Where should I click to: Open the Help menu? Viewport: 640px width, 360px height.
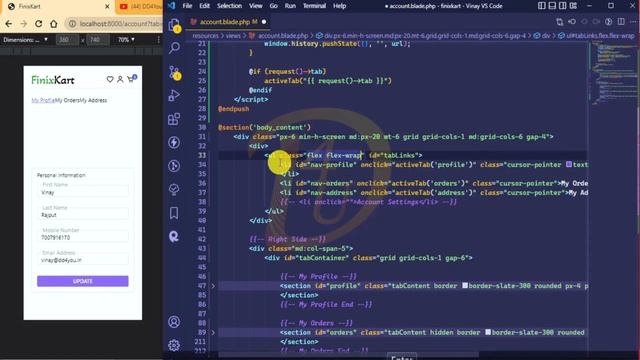tap(339, 6)
